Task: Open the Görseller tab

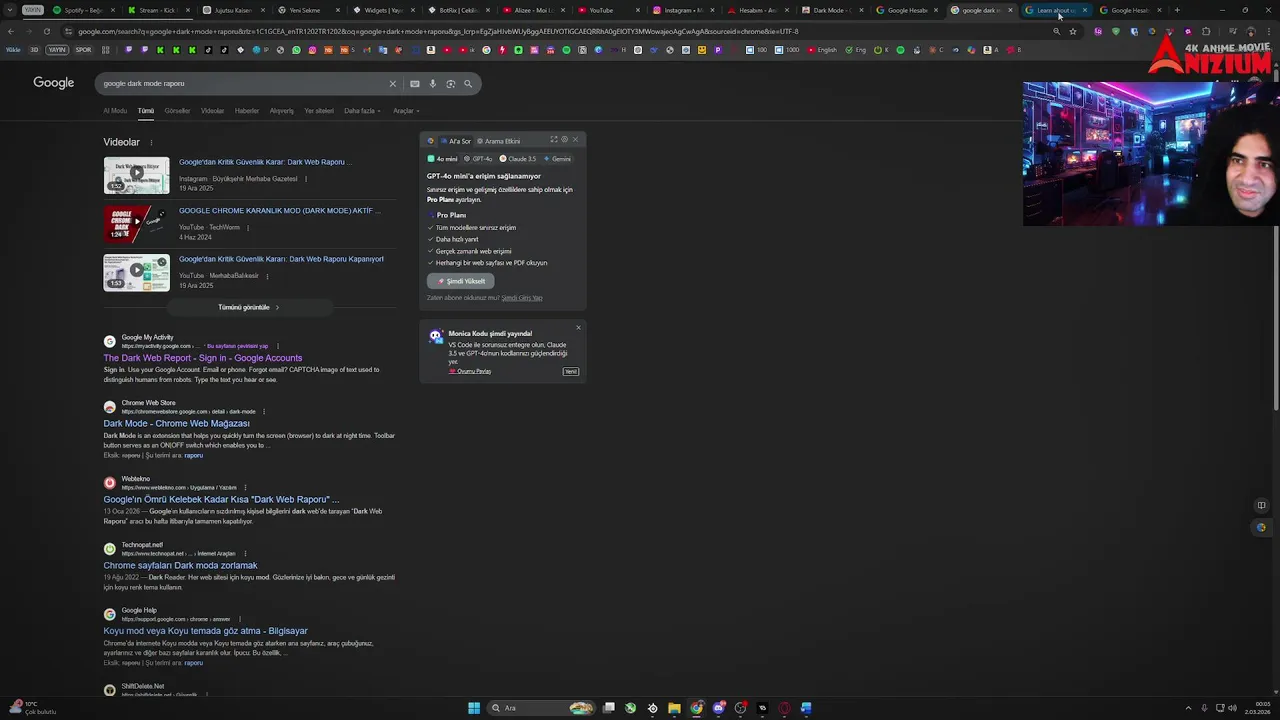Action: pos(177,111)
